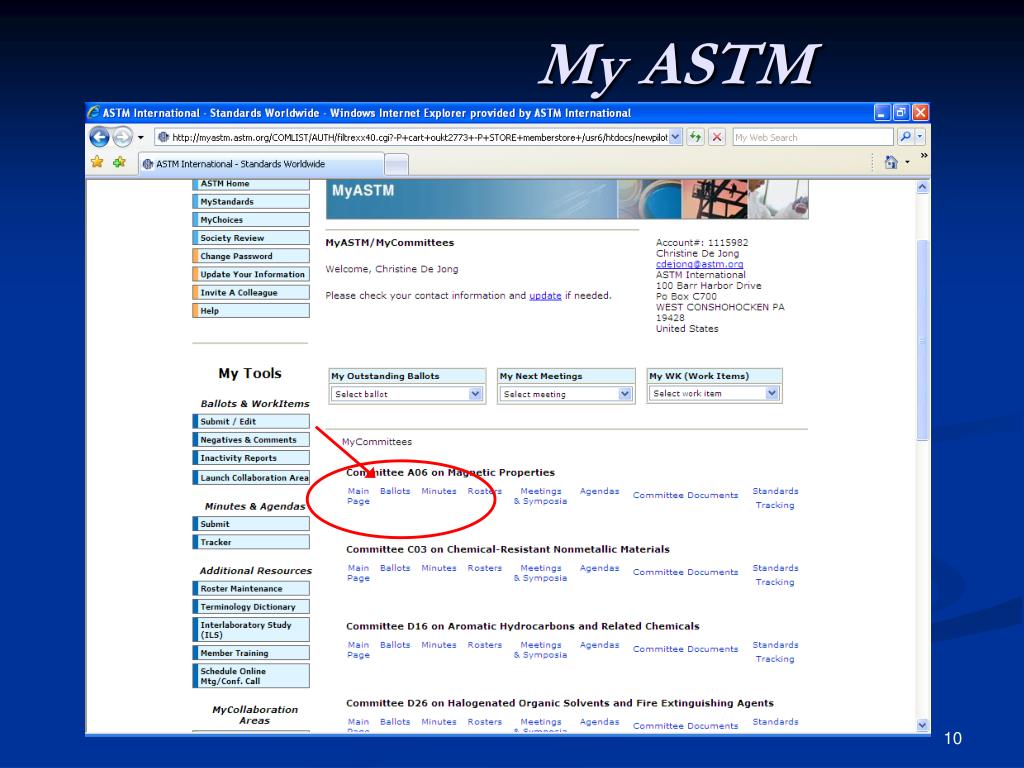Screen dimensions: 1024x768
Task: Expand the address bar URL dropdown
Action: tap(675, 137)
